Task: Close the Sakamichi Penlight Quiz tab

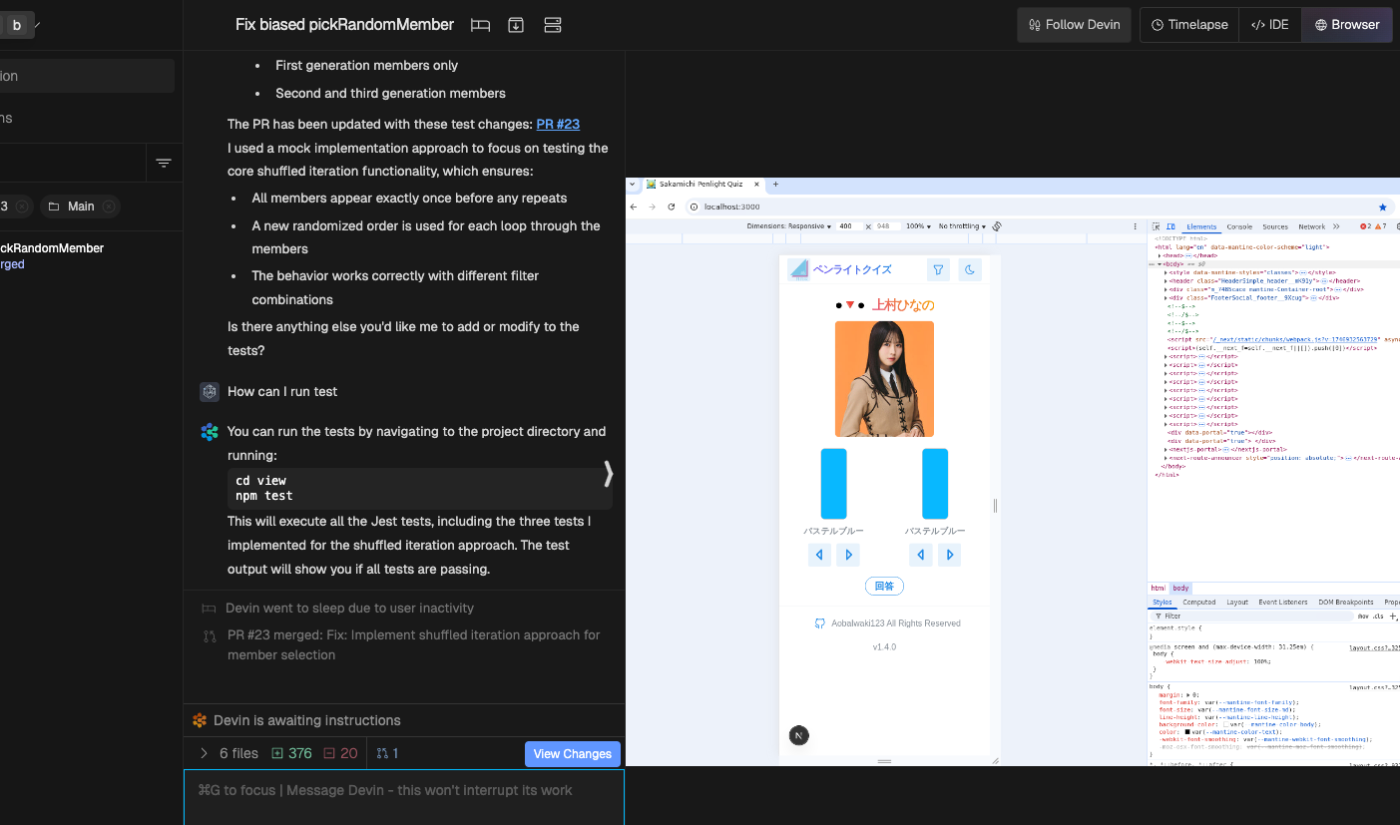Action: click(755, 184)
